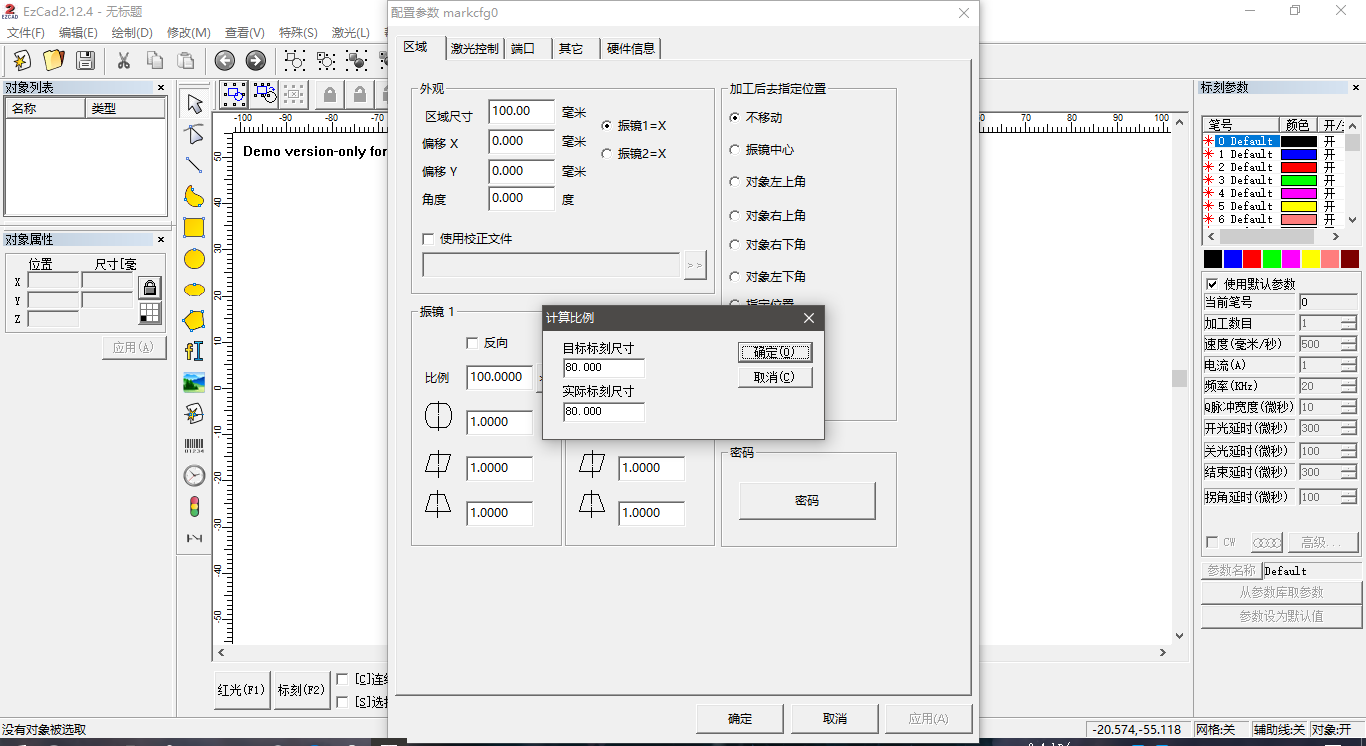The width and height of the screenshot is (1366, 746).
Task: Click the Redo right-arrow toolbar icon
Action: 256,60
